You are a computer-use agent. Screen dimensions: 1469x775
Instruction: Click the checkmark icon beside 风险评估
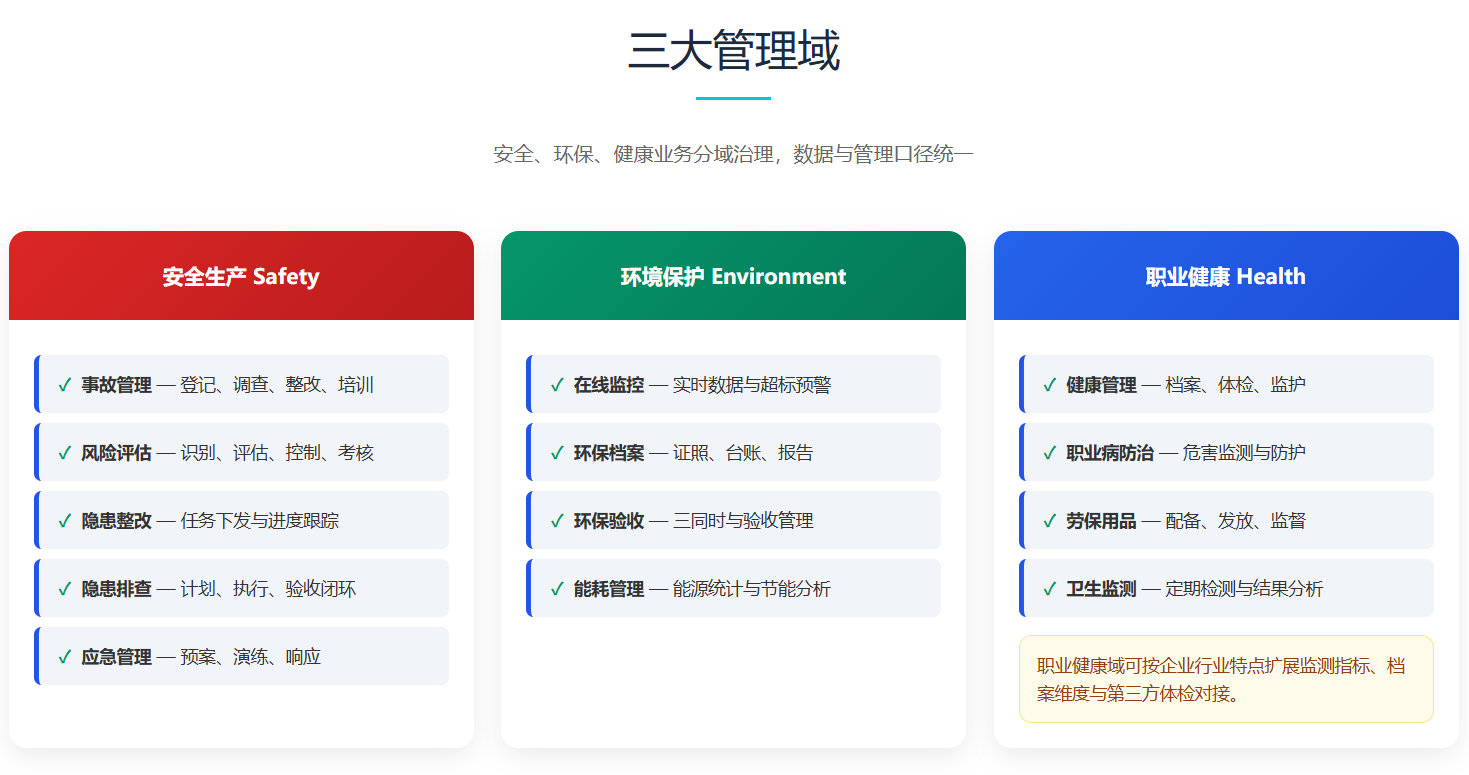point(64,453)
